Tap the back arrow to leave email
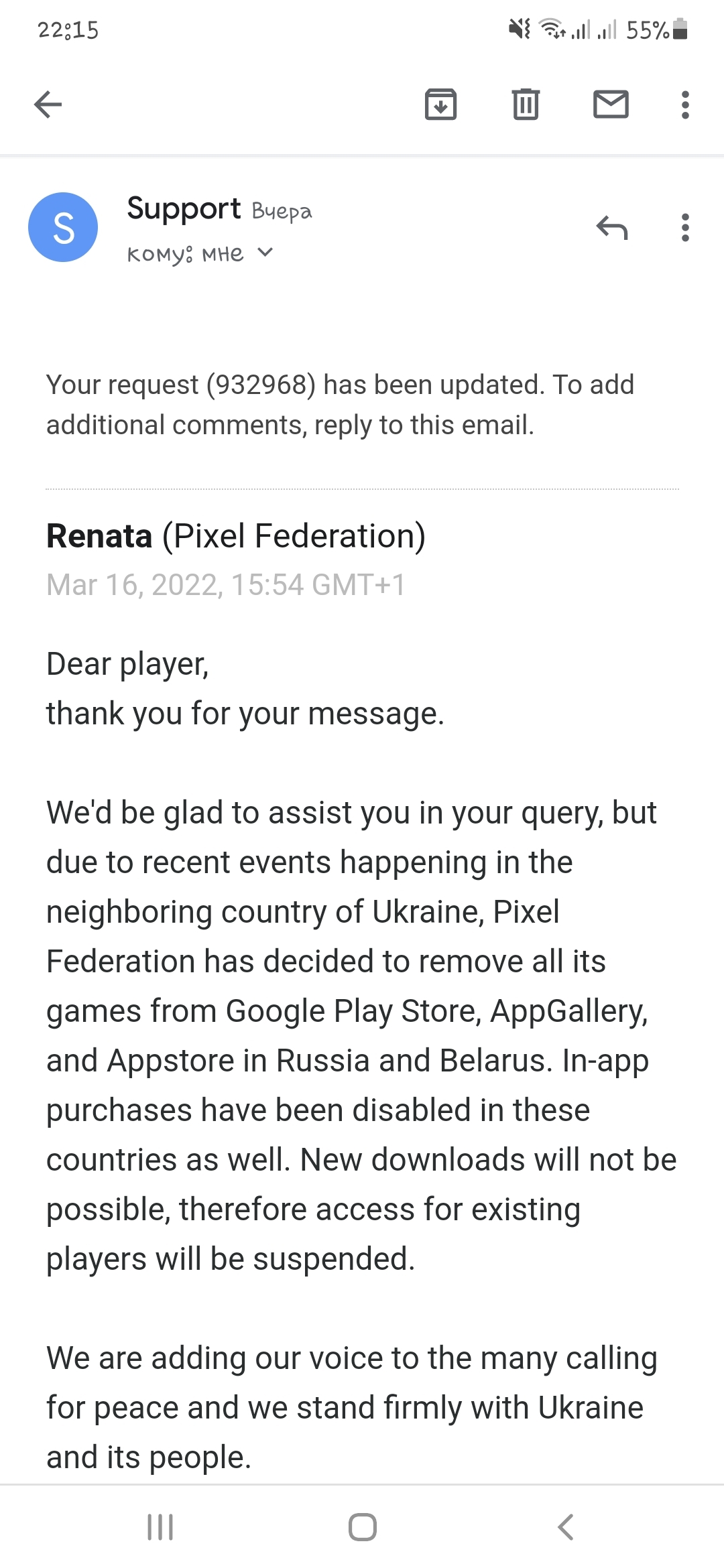724x1568 pixels. 48,105
